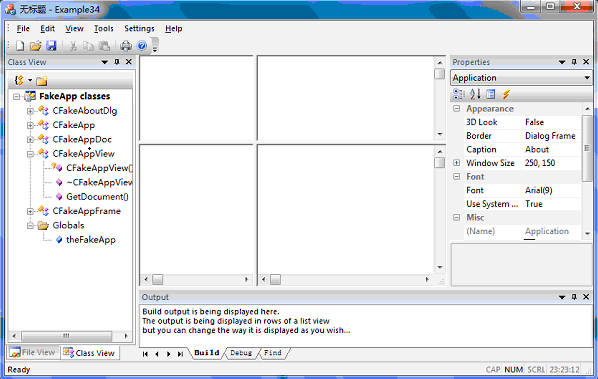Pin the Class View pane
This screenshot has height=379, width=598.
tap(117, 62)
